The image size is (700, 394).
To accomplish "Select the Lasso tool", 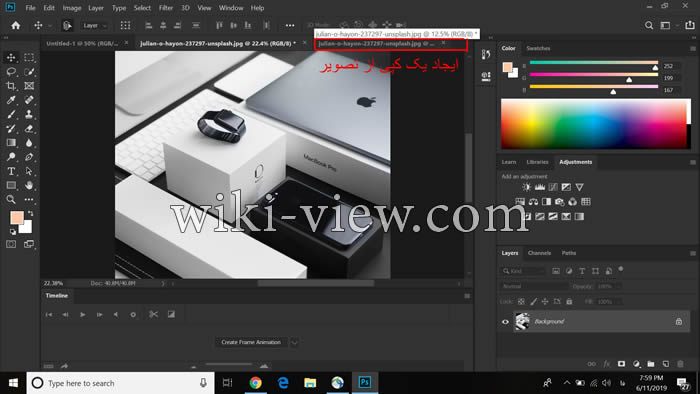I will point(11,71).
